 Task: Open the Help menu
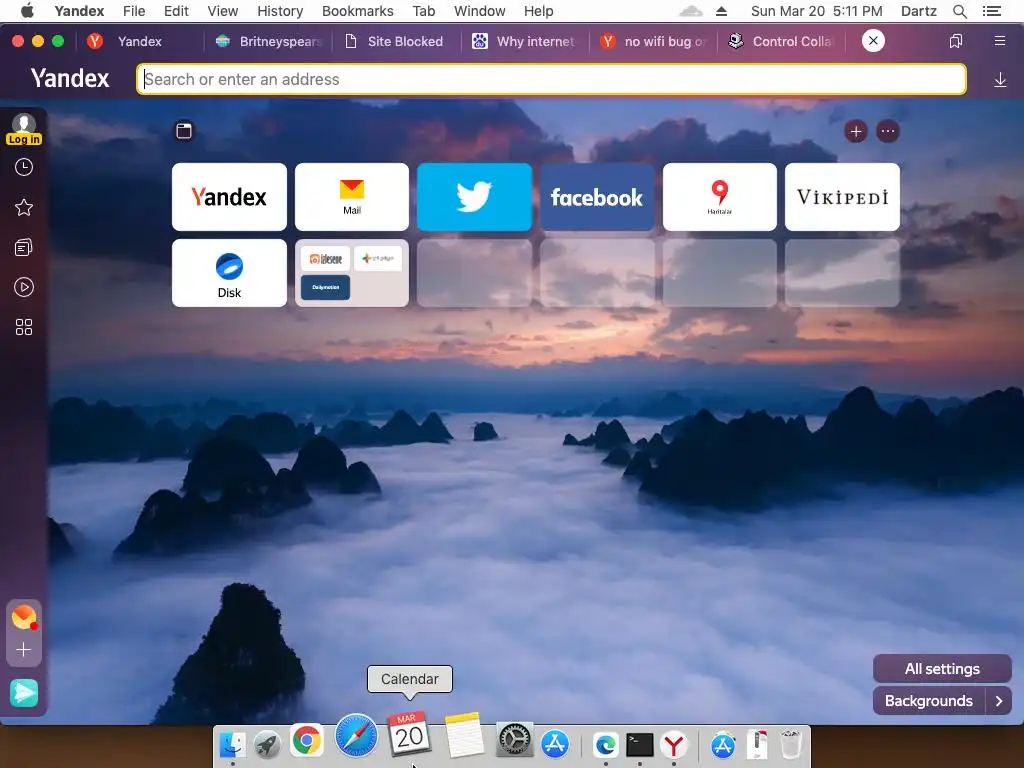pos(539,11)
